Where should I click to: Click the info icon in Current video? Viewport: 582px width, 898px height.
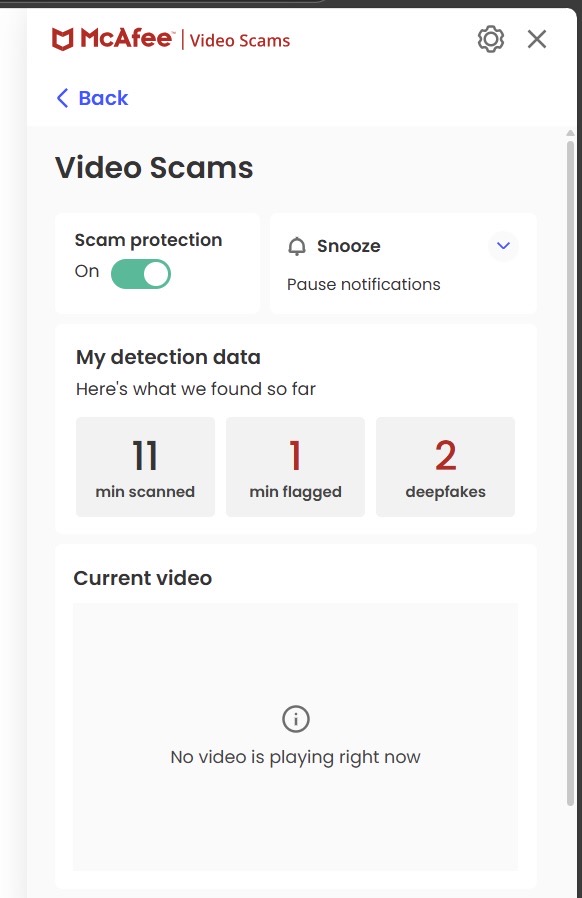pos(296,719)
